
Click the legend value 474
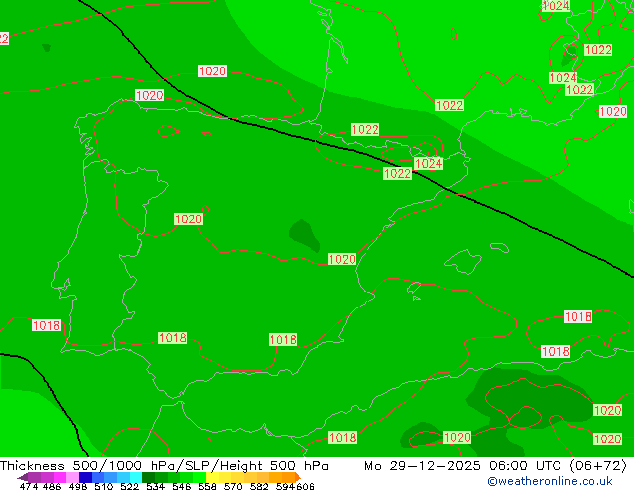coord(29,486)
